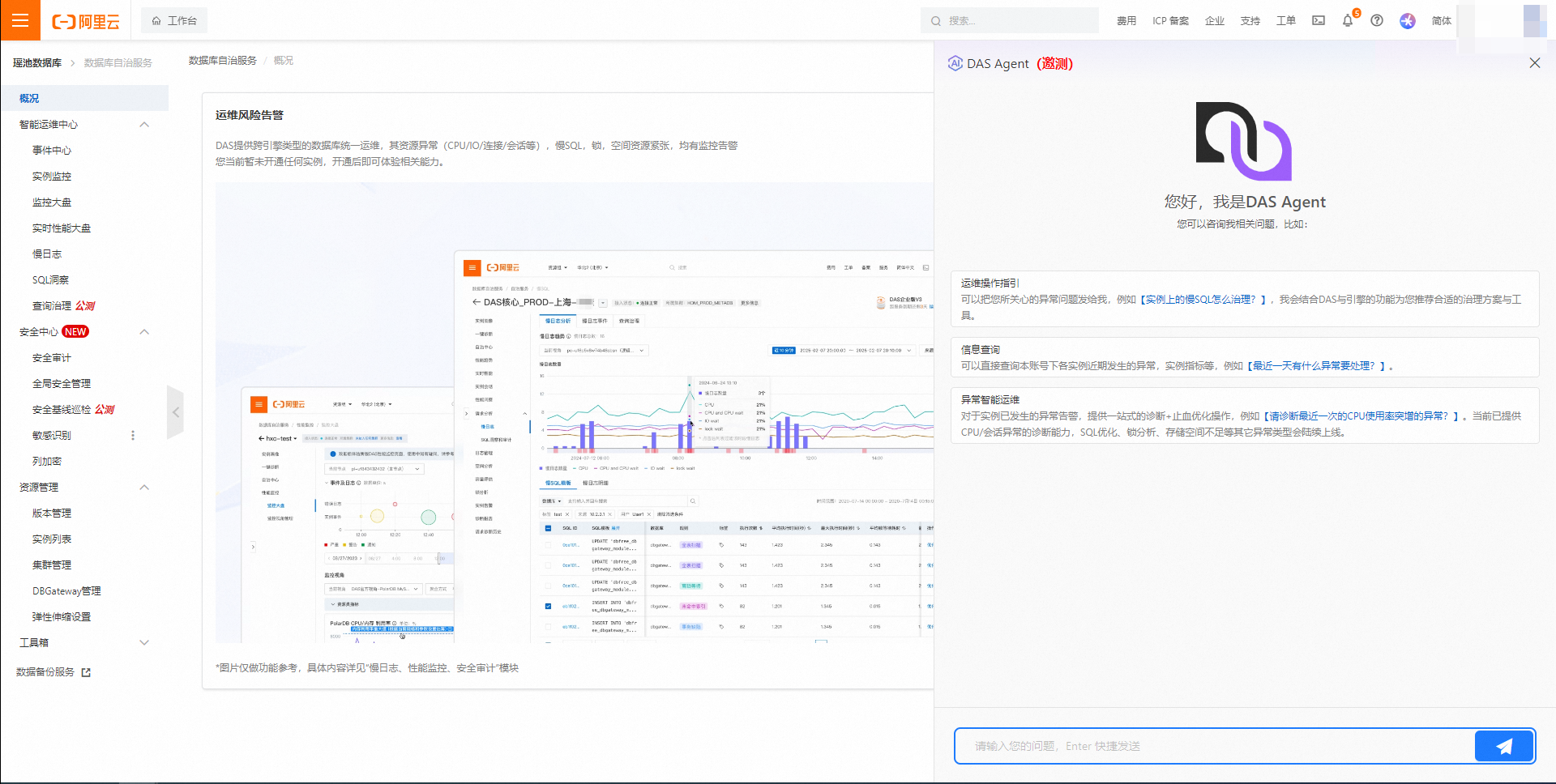This screenshot has height=784, width=1556.
Task: Switch language via 简体
Action: (1442, 21)
